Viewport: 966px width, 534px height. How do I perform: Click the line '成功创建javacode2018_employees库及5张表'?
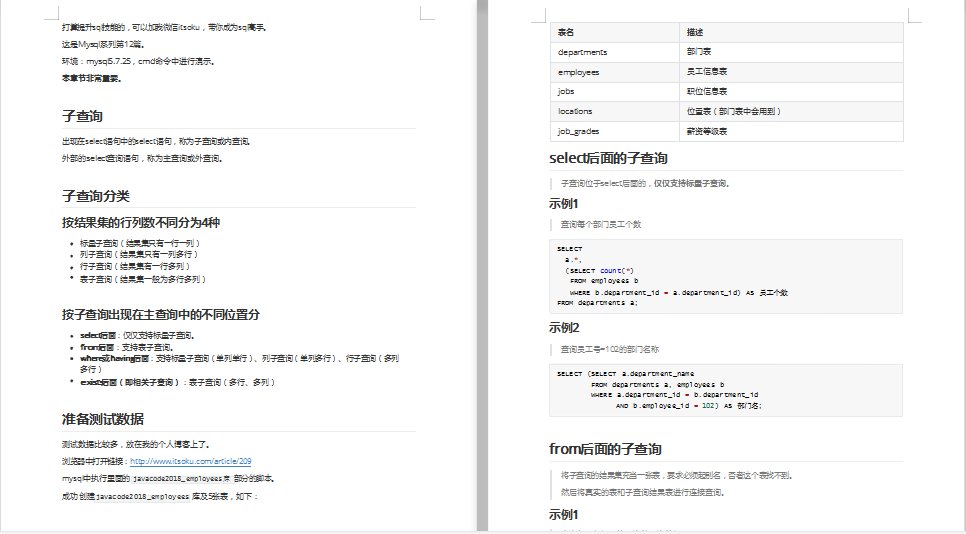click(x=160, y=496)
